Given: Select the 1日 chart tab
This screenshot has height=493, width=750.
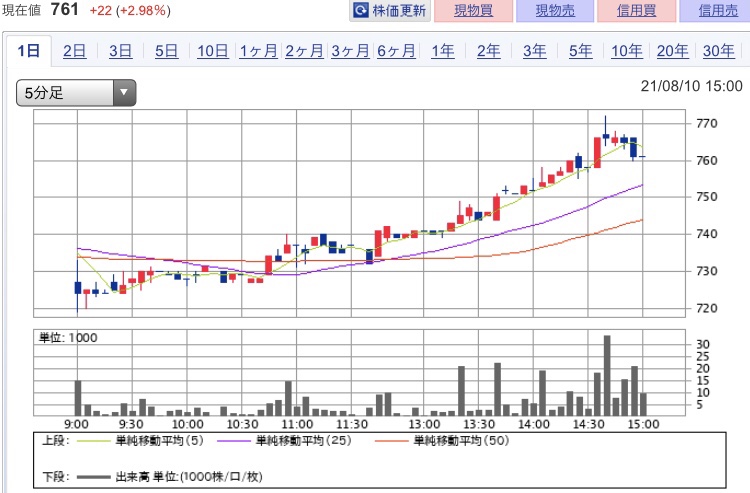Looking at the screenshot, I should coord(29,50).
